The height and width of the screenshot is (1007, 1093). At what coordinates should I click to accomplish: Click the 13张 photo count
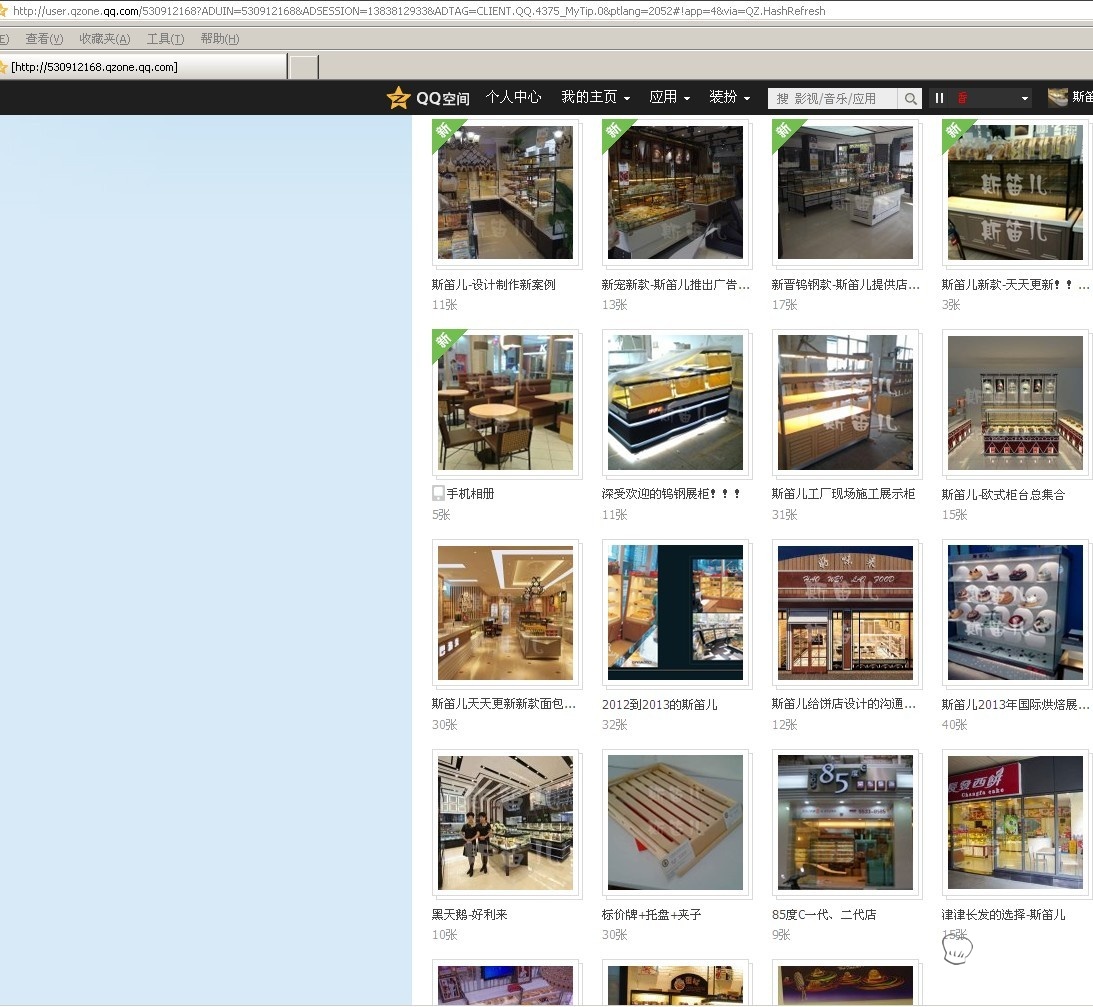tap(614, 305)
